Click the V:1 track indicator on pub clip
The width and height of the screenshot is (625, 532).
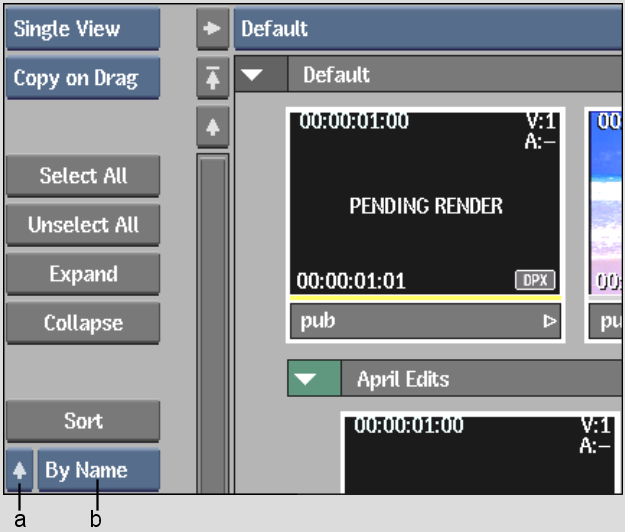pyautogui.click(x=541, y=121)
